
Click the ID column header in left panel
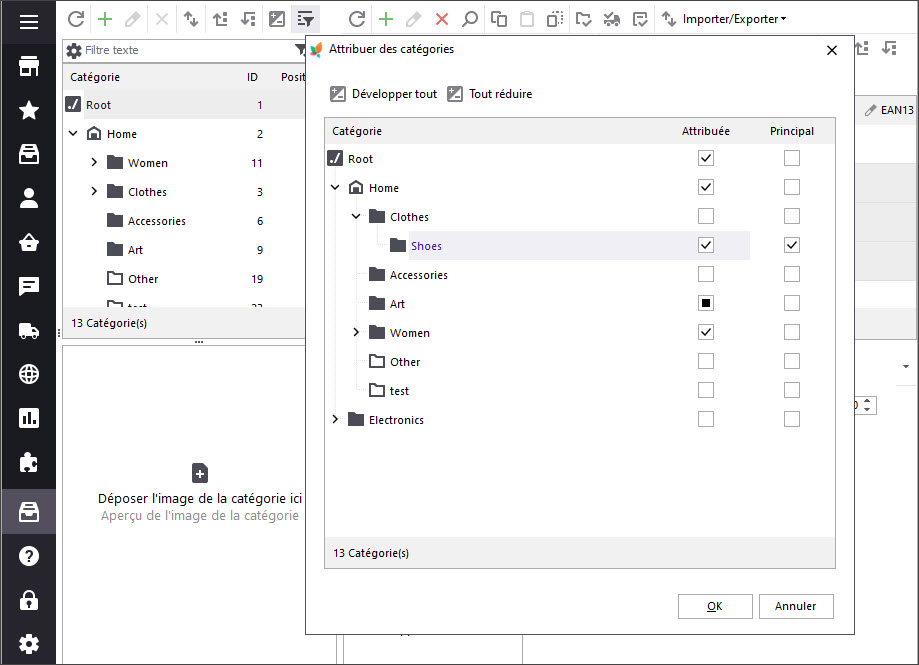coord(252,77)
